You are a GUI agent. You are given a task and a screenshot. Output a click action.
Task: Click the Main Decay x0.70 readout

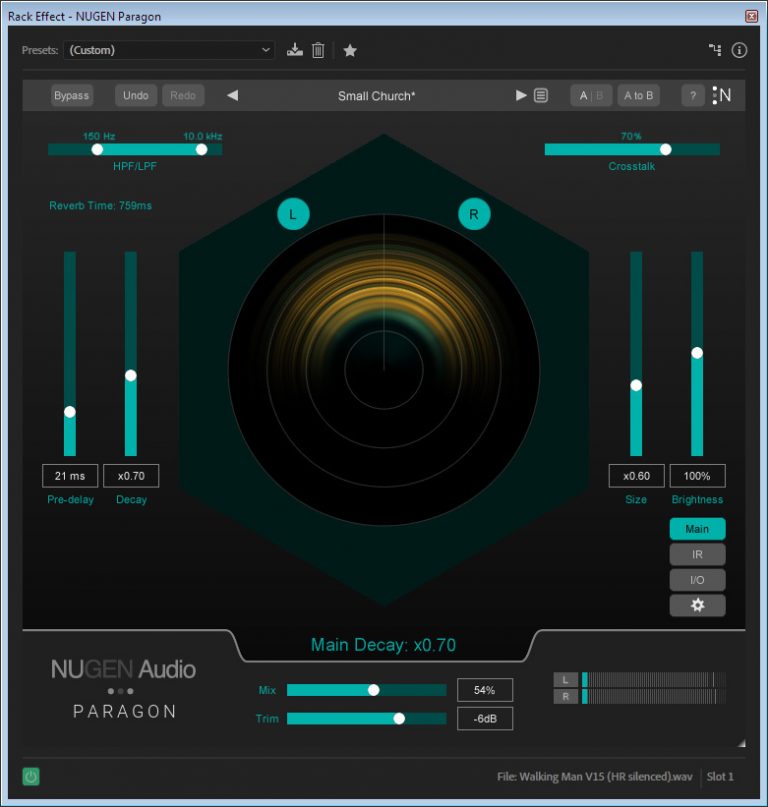(383, 645)
